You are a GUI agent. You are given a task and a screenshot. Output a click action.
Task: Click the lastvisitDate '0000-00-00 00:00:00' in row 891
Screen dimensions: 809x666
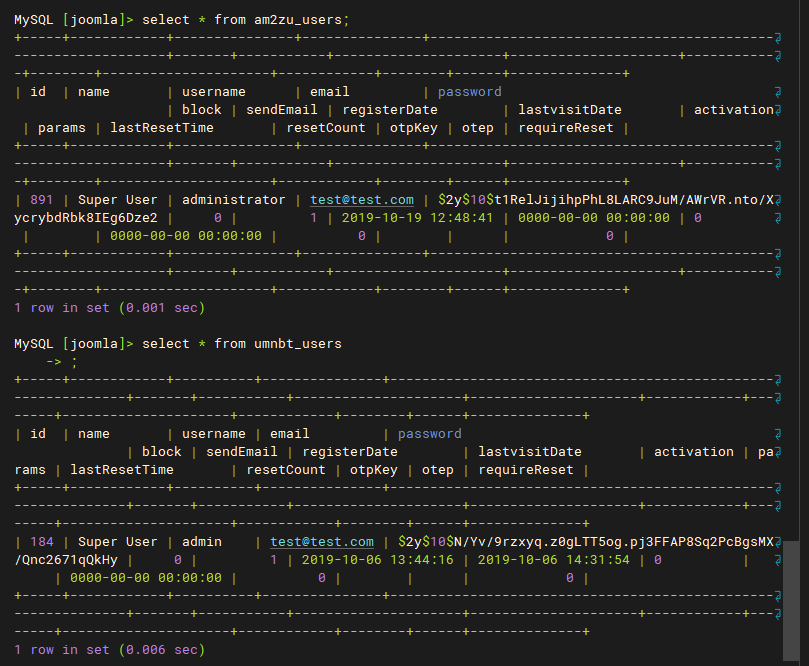(594, 218)
